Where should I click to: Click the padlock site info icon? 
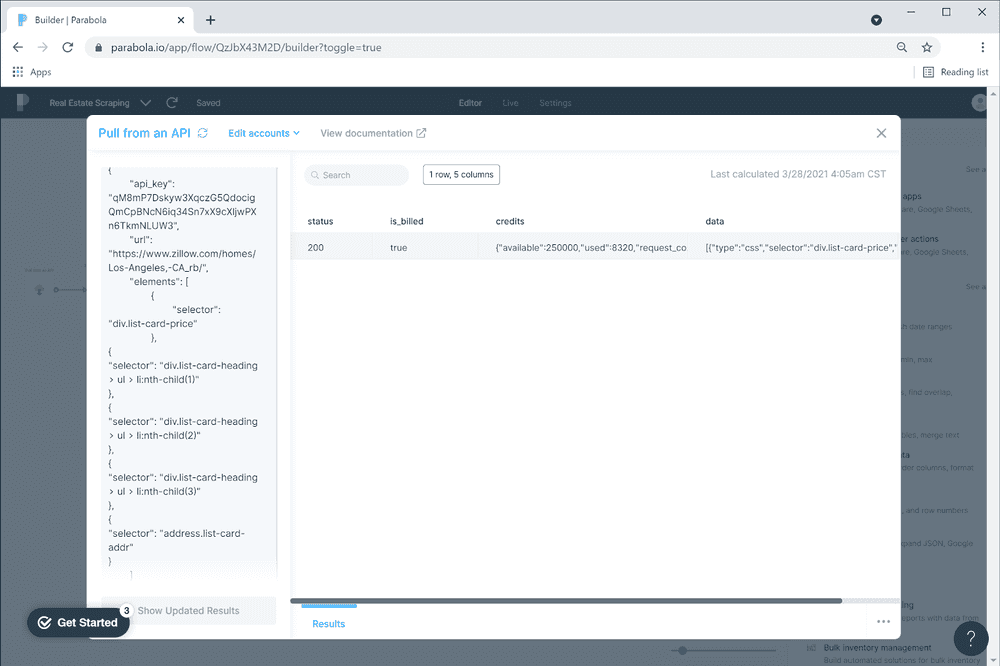pos(98,47)
